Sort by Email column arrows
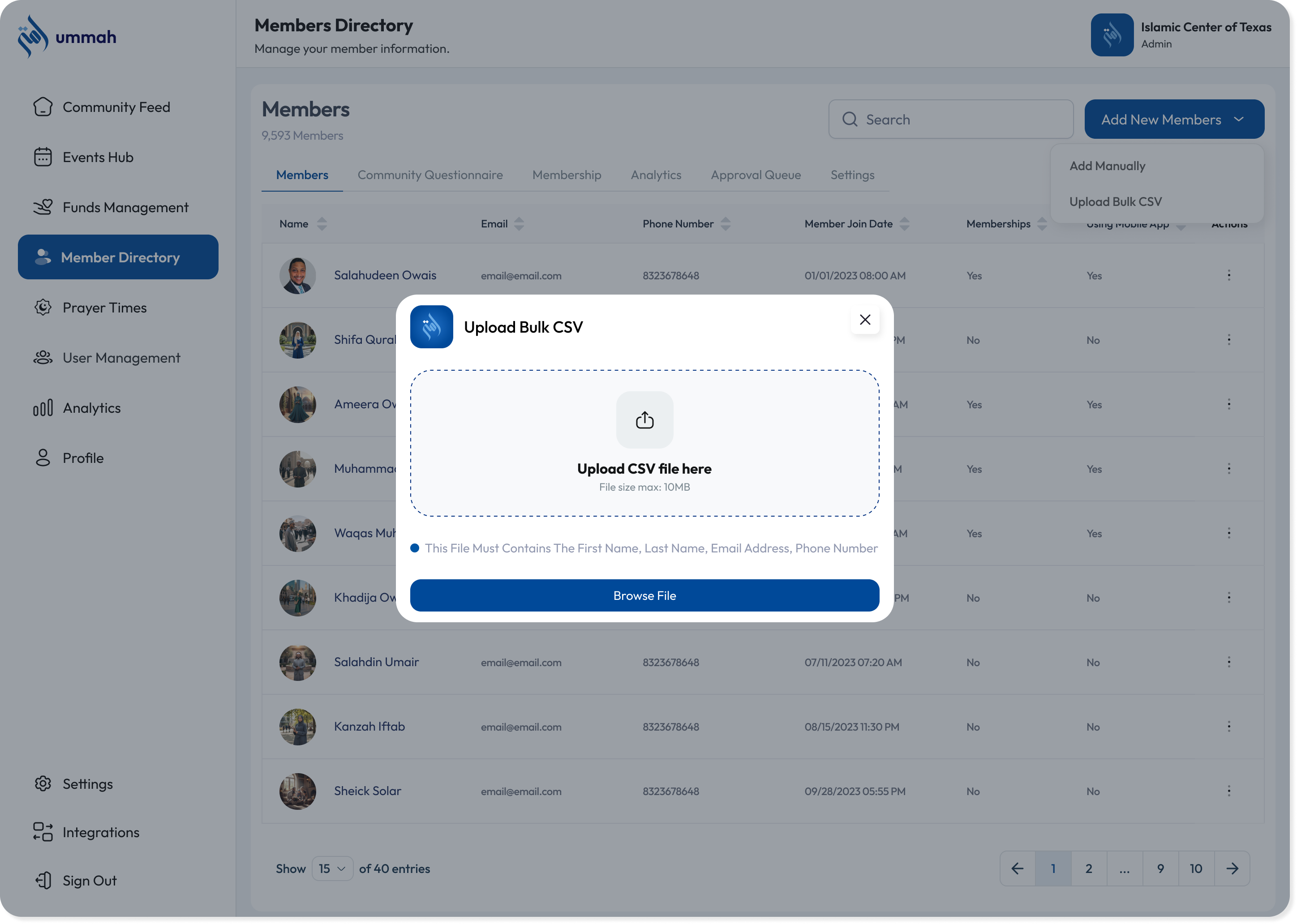Screen dimensions: 1297x924 tap(519, 223)
